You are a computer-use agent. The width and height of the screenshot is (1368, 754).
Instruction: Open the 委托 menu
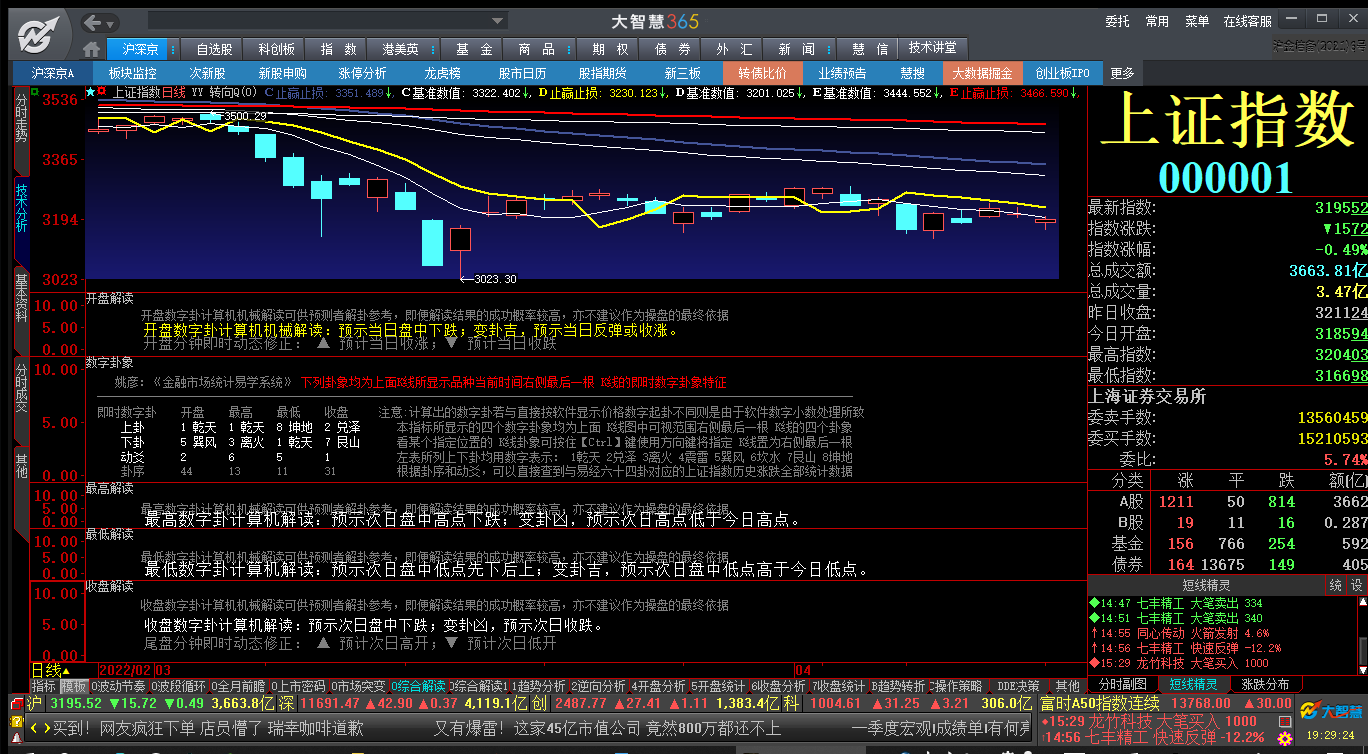(x=1117, y=21)
